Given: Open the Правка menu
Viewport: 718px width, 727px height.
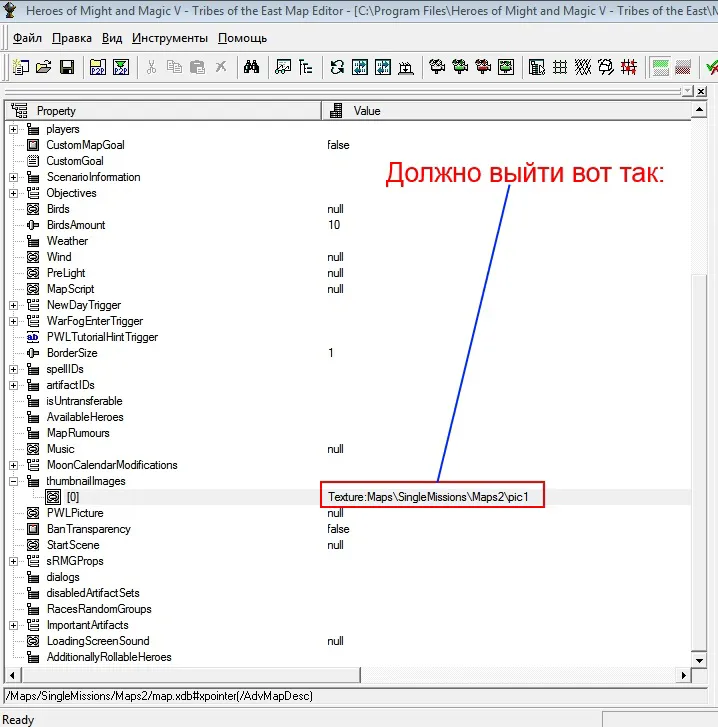Looking at the screenshot, I should [72, 38].
